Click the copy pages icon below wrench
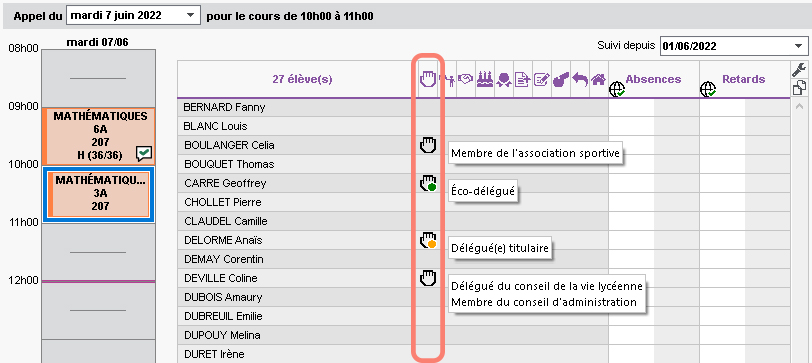 [x=799, y=89]
